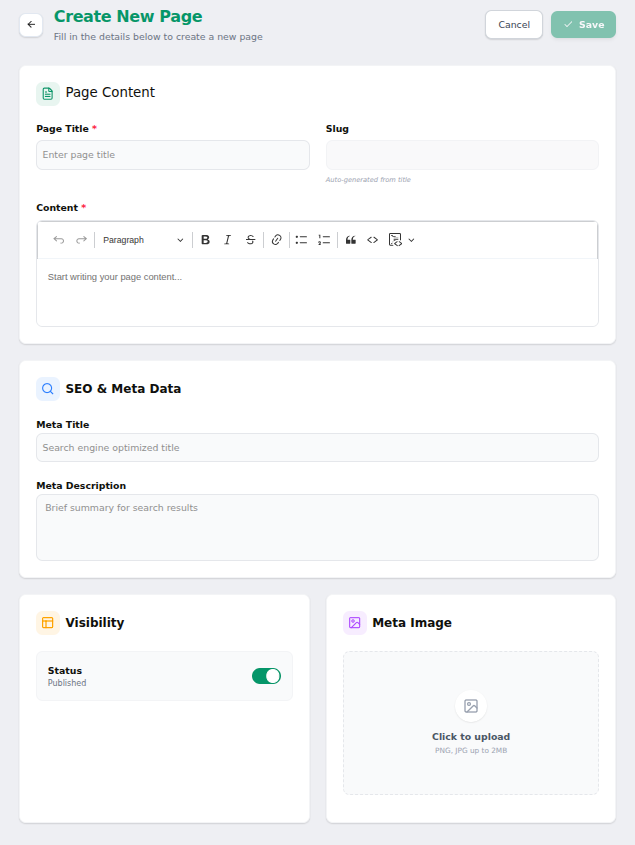Toggle bold formatting
The width and height of the screenshot is (635, 845).
205,240
